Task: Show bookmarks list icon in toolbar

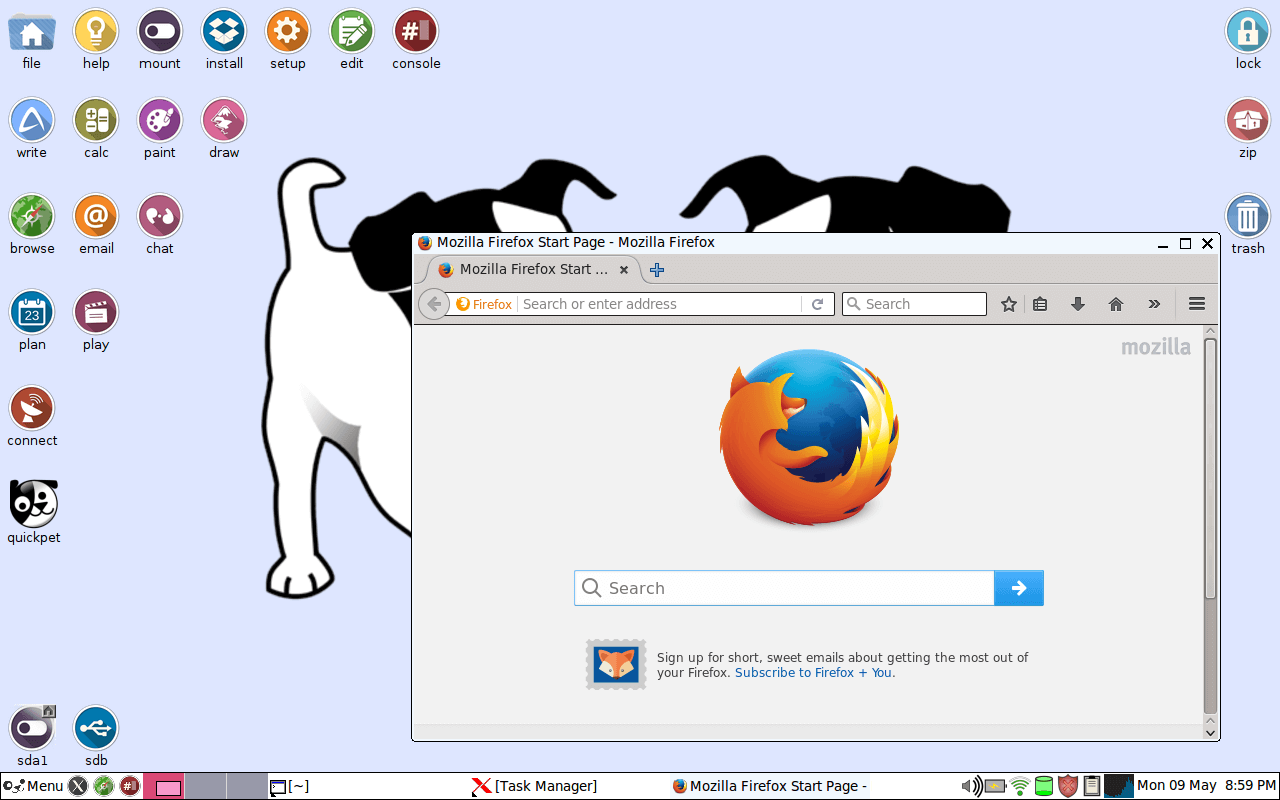Action: pyautogui.click(x=1040, y=304)
